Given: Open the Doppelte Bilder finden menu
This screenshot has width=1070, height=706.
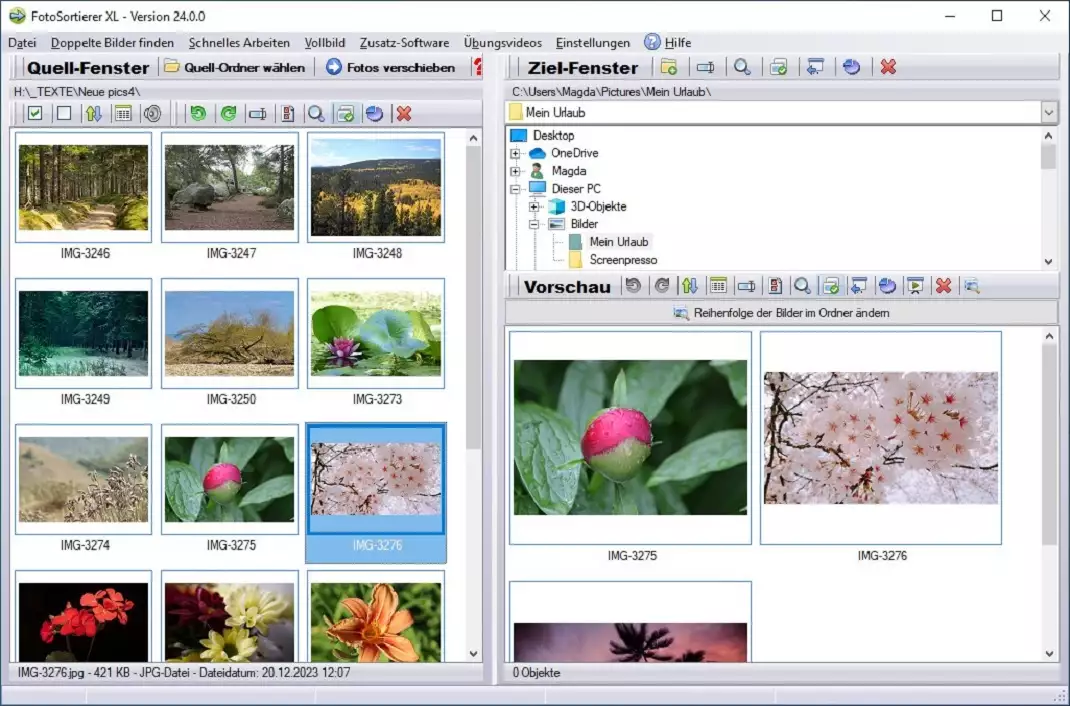Looking at the screenshot, I should tap(112, 42).
